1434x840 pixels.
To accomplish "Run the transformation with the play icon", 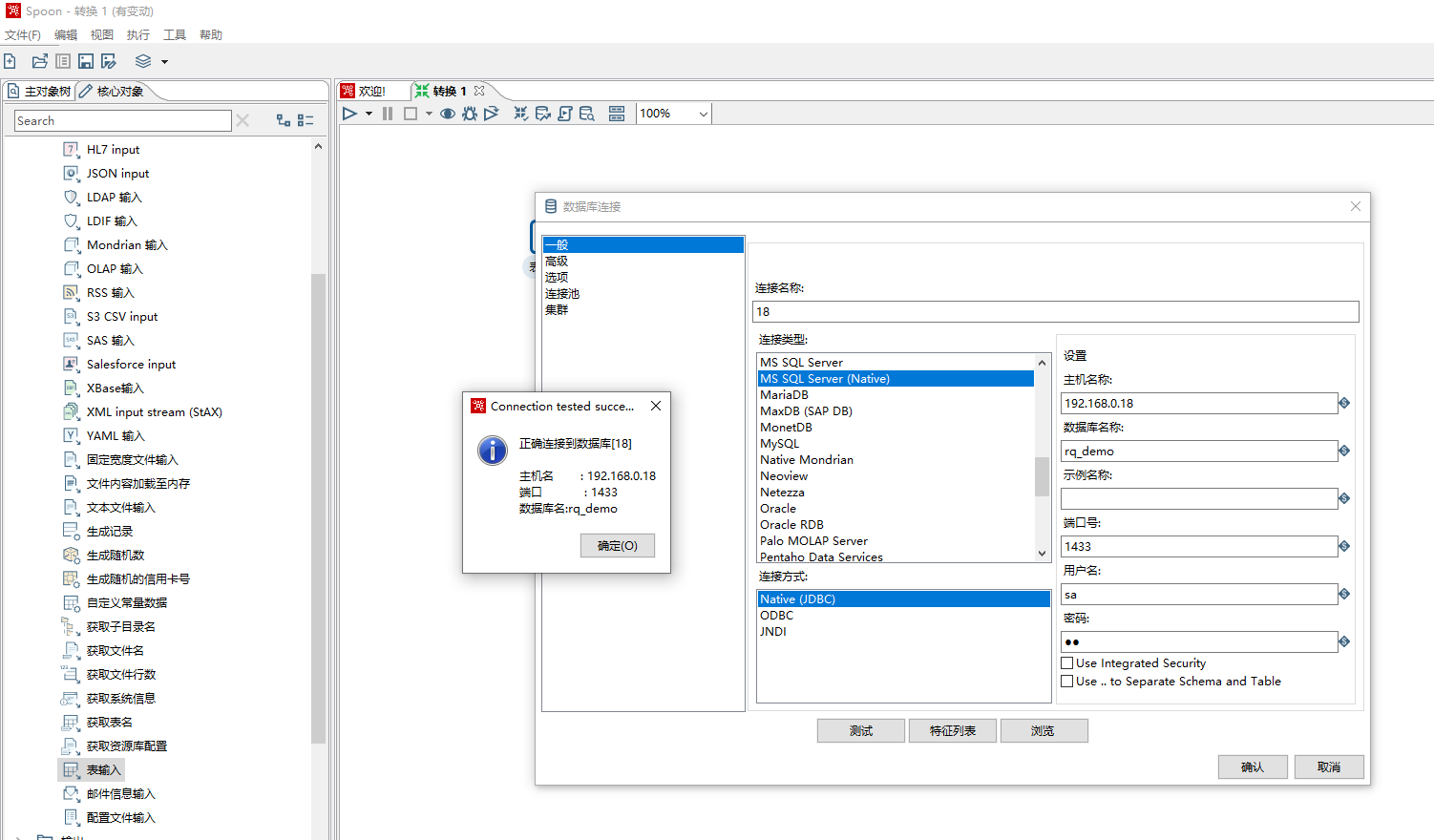I will point(350,113).
